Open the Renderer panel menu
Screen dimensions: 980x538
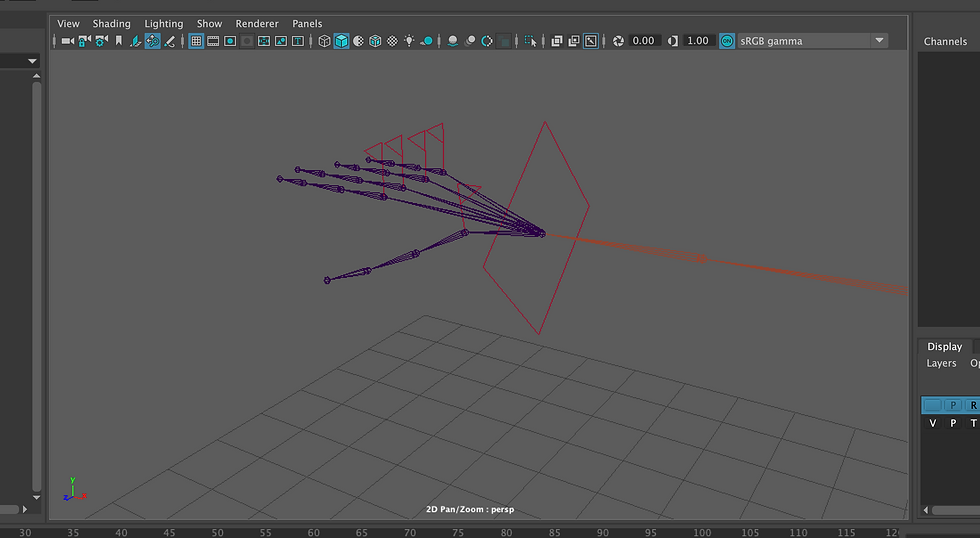point(257,24)
